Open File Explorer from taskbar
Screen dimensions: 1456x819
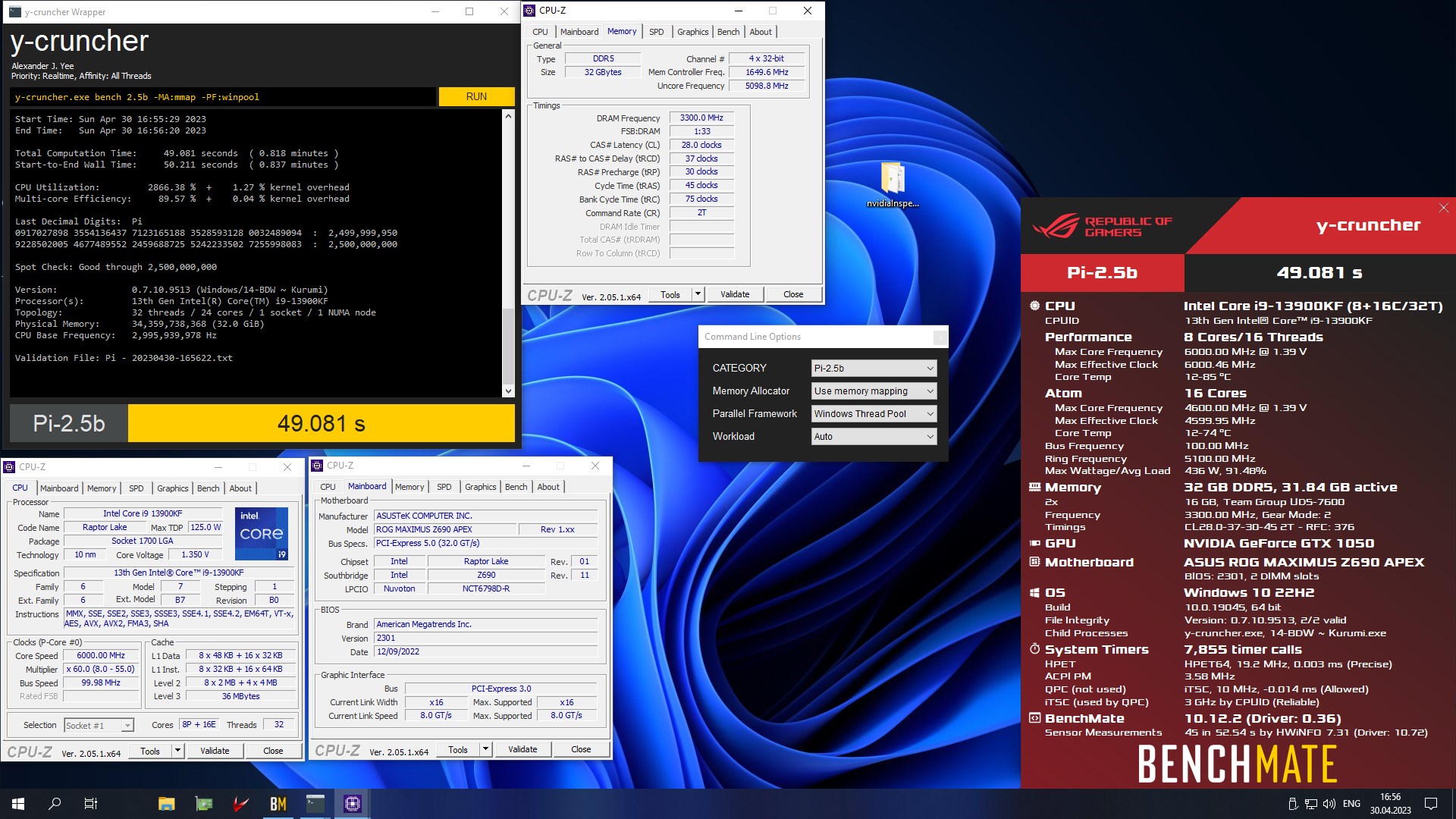pyautogui.click(x=167, y=804)
